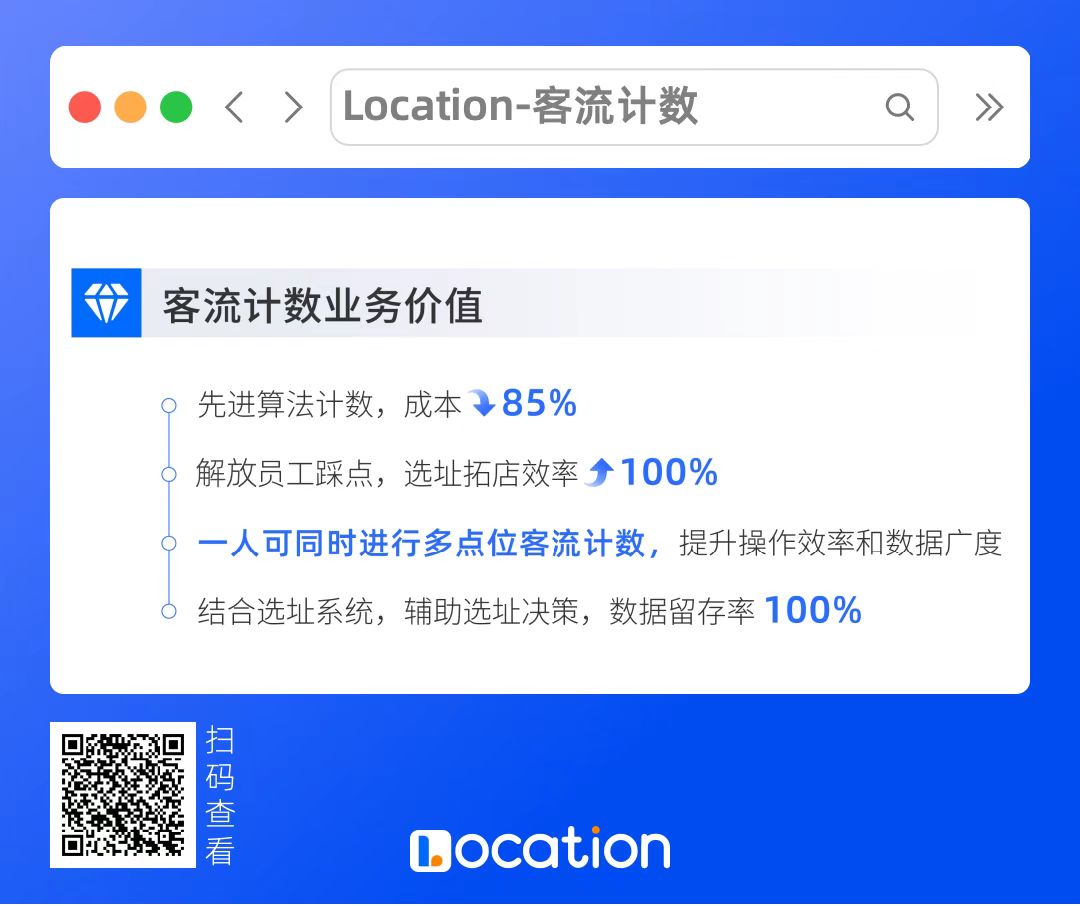
Task: Click the Location logo at the bottom
Action: [x=539, y=849]
